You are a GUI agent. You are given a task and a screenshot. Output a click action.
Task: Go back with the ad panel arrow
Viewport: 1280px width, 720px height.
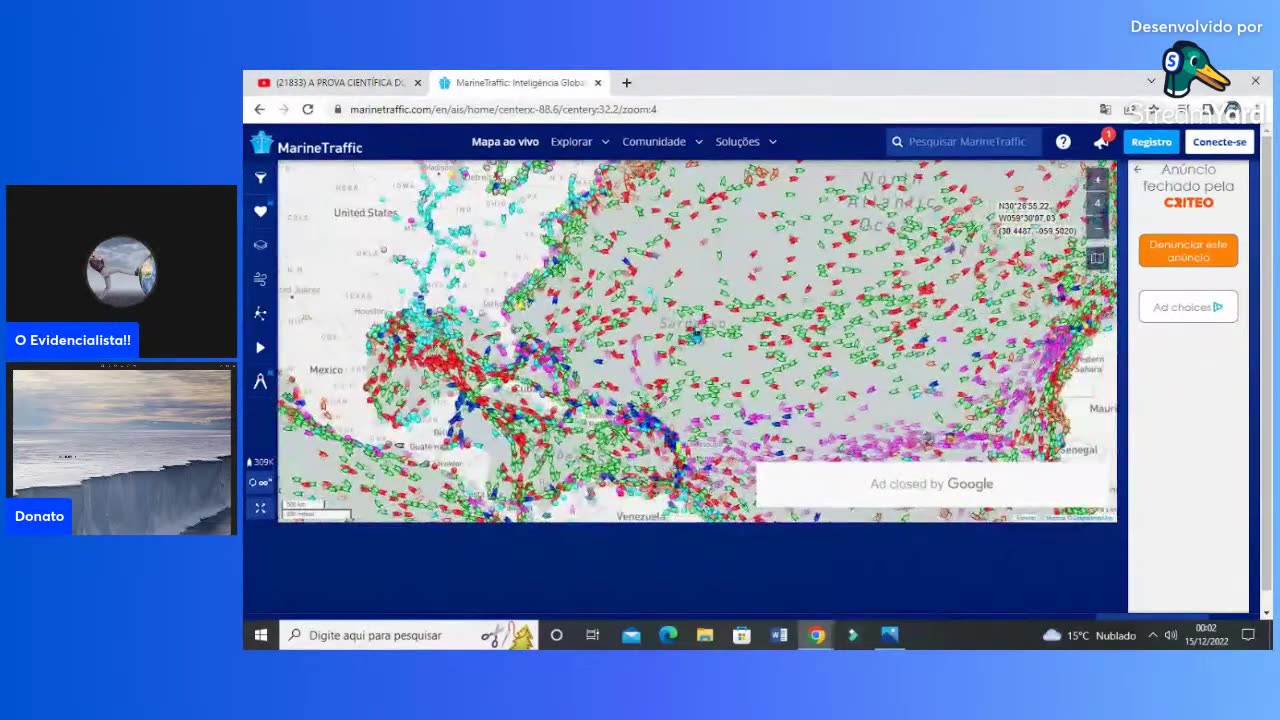tap(1137, 170)
